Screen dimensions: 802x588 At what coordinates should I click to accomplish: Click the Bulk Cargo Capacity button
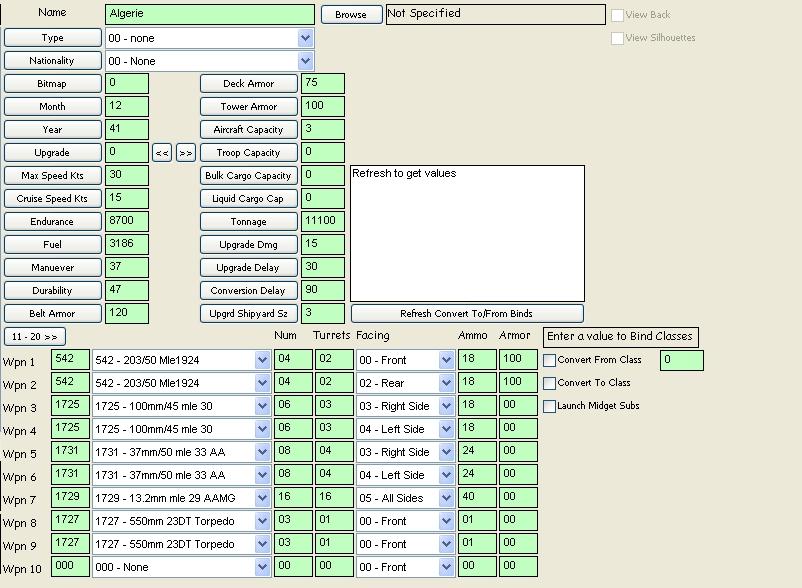point(249,175)
